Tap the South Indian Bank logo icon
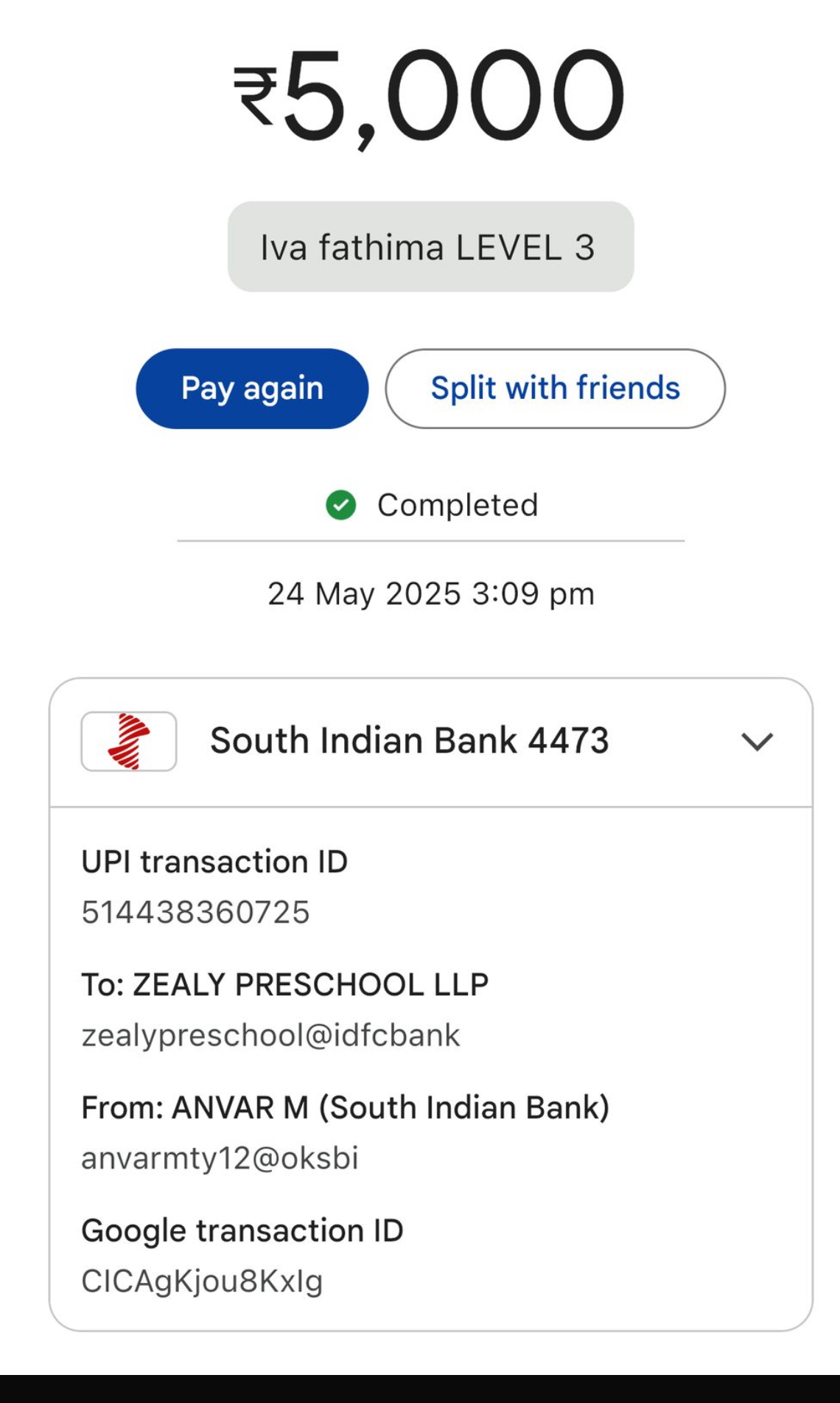The width and height of the screenshot is (840, 1403). pyautogui.click(x=129, y=741)
